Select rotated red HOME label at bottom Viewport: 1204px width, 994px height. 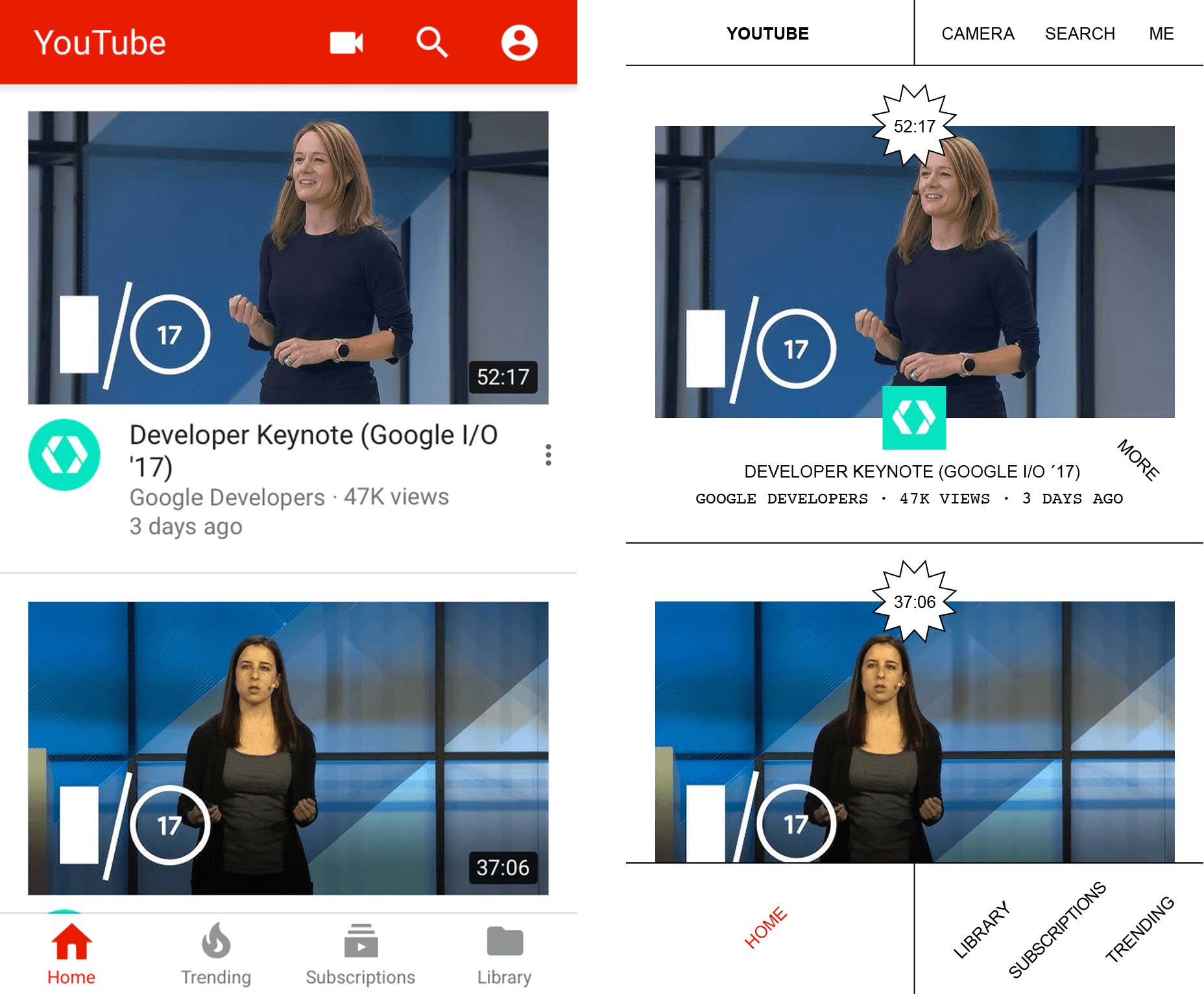pos(765,927)
